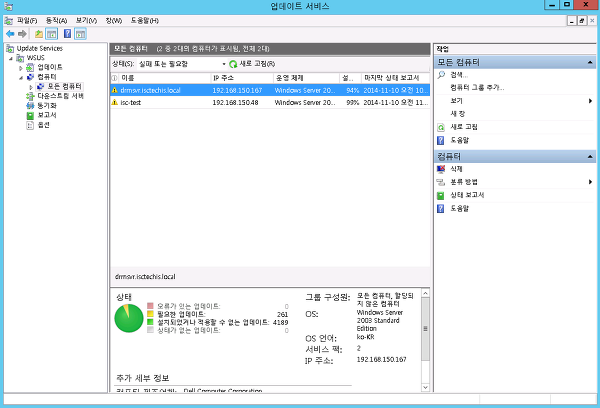Image resolution: width=600 pixels, height=408 pixels.
Task: Click the warning icon beside isc-test
Action: 114,102
